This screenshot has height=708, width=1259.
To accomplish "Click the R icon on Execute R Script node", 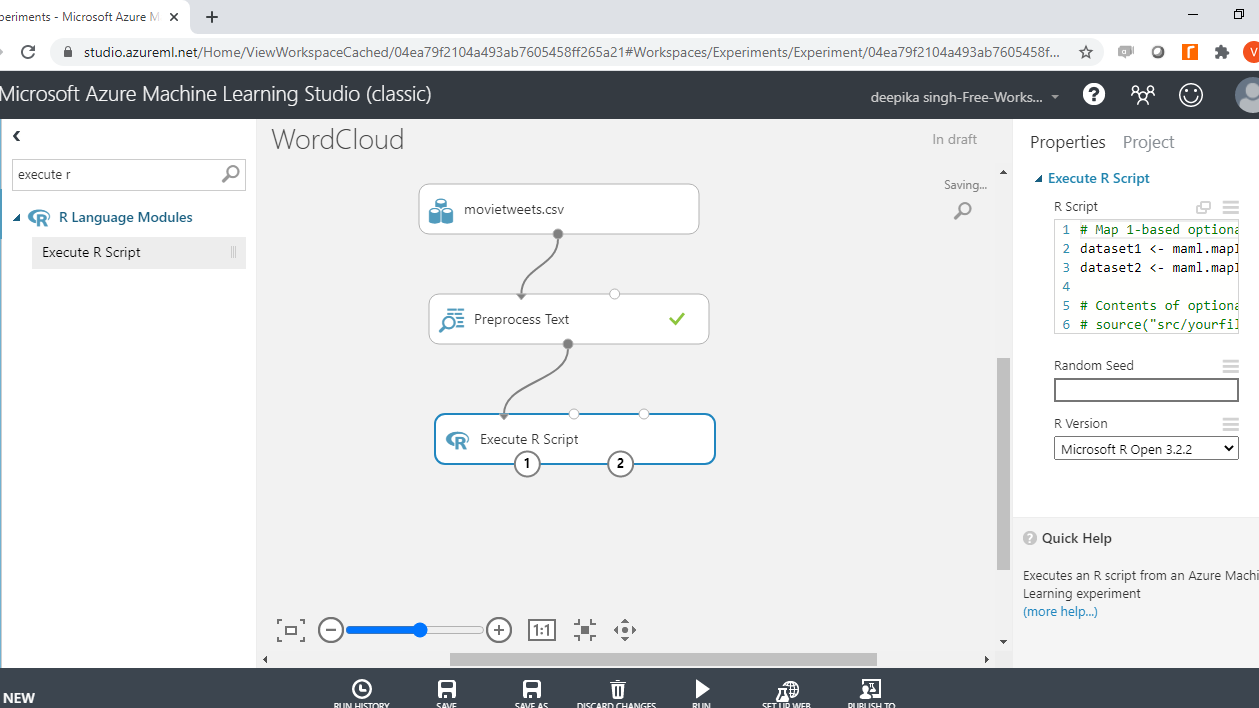I will click(458, 440).
